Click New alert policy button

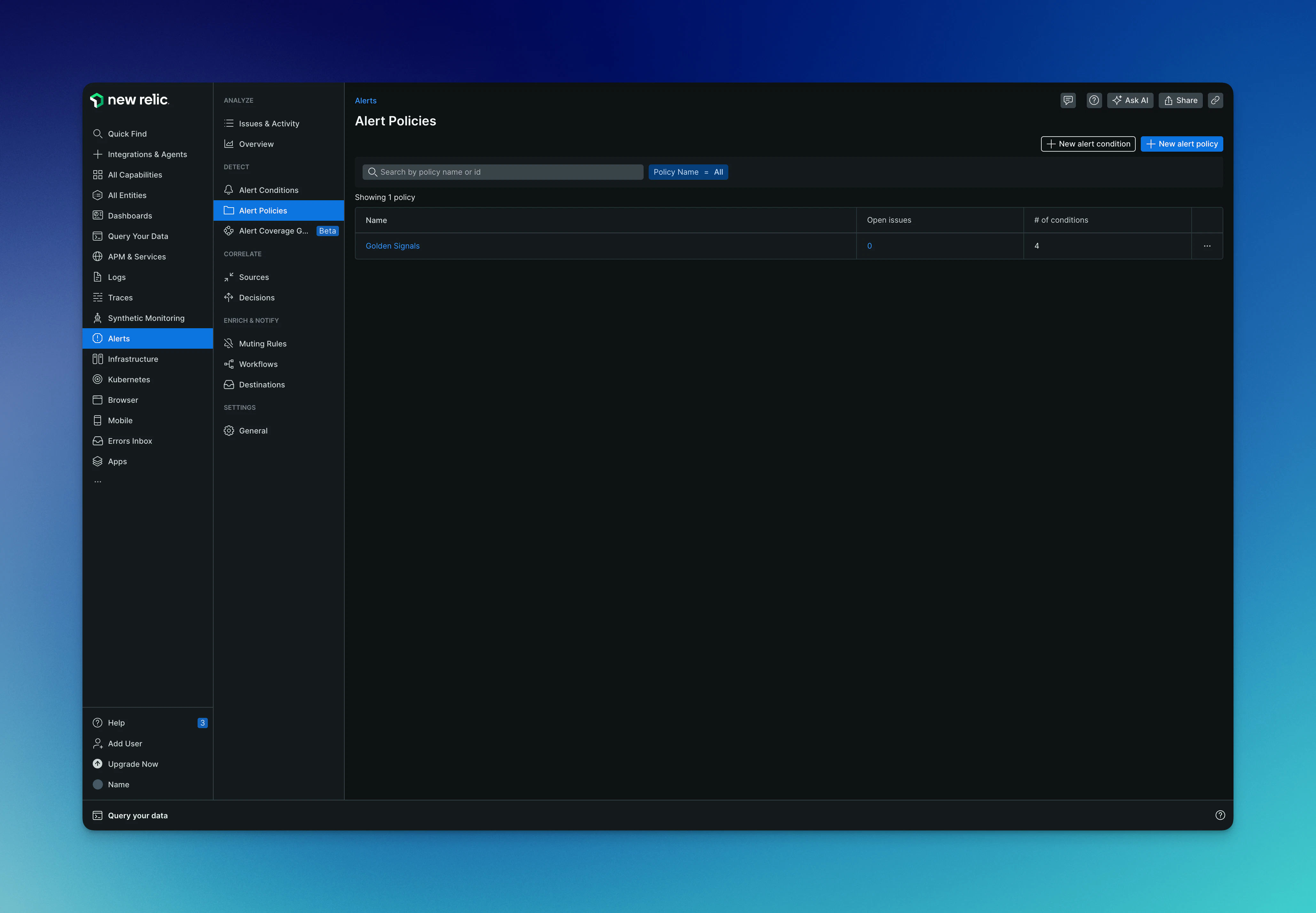click(x=1182, y=144)
